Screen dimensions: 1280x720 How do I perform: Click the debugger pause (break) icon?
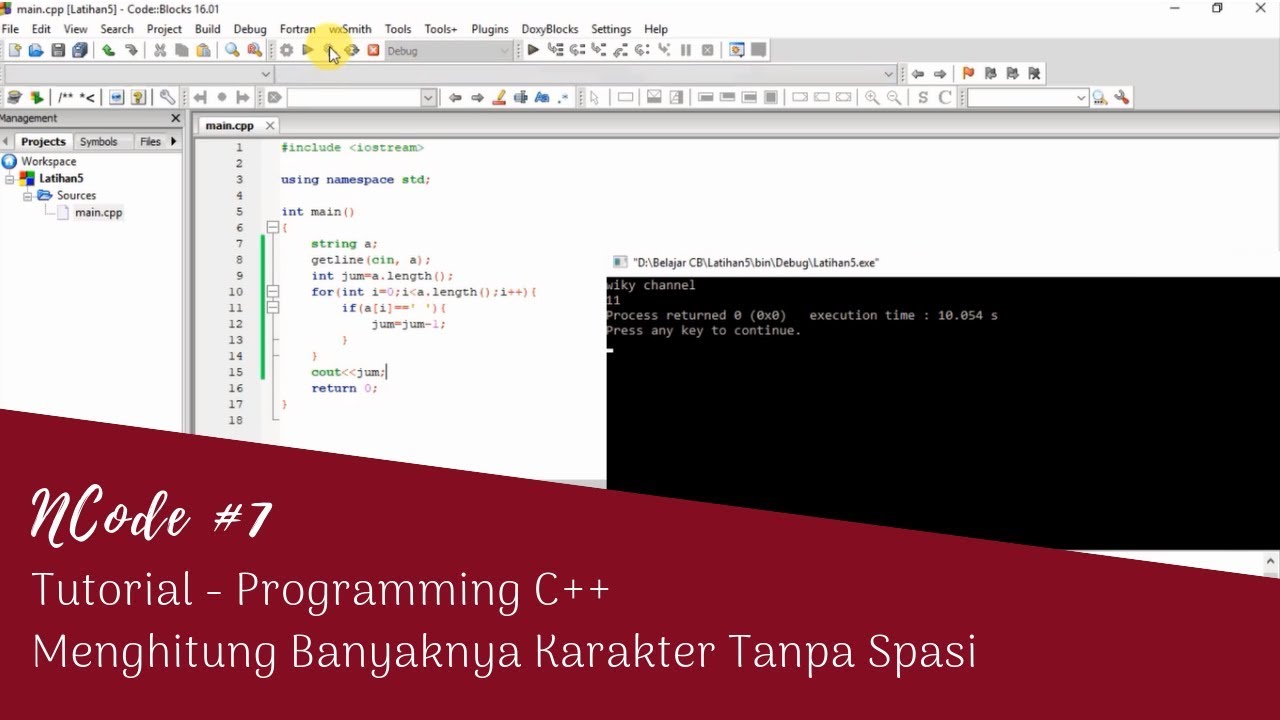click(686, 50)
